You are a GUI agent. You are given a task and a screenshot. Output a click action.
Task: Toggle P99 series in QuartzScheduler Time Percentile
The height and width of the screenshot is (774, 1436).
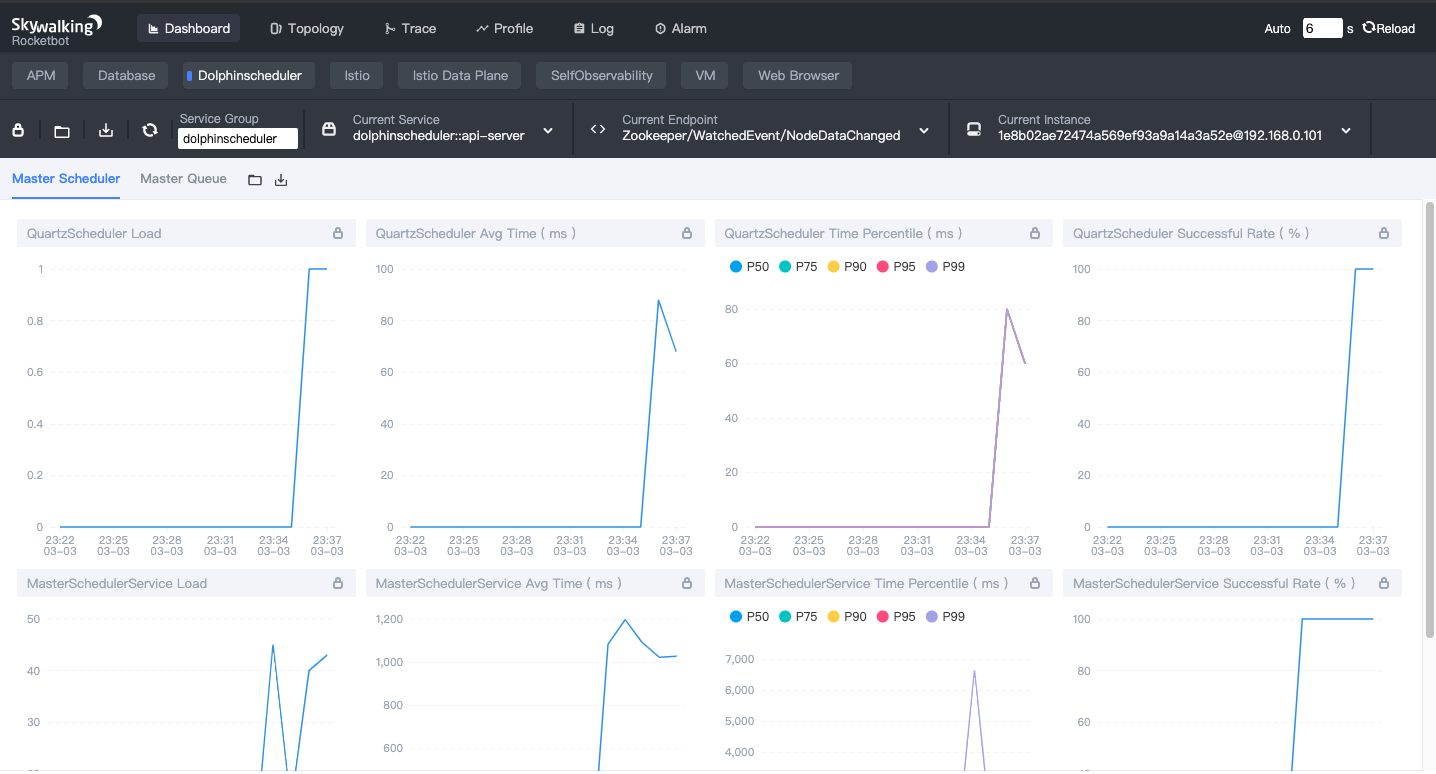(x=945, y=267)
